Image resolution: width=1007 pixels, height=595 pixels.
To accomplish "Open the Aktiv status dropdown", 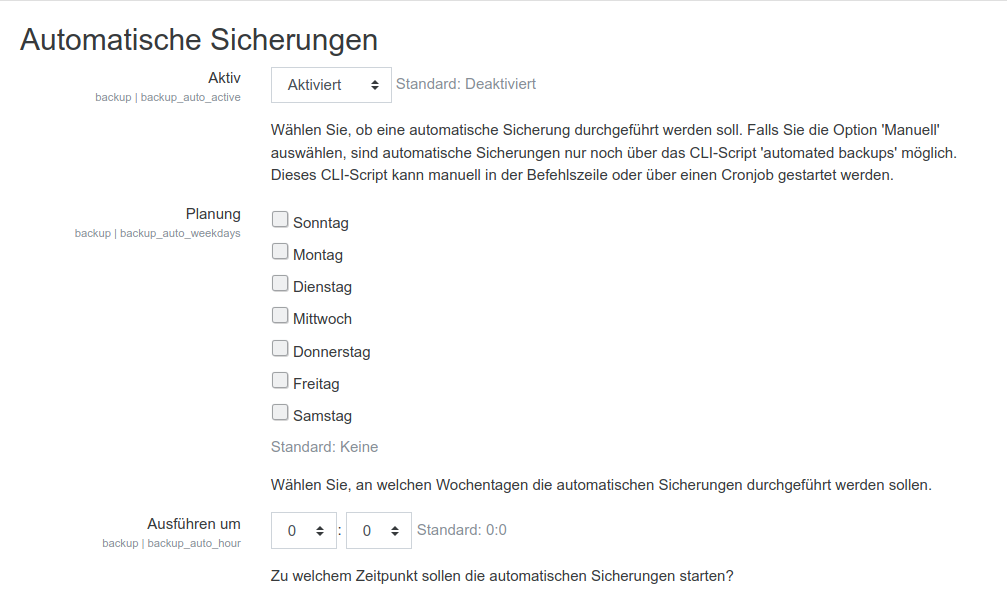I will click(331, 85).
